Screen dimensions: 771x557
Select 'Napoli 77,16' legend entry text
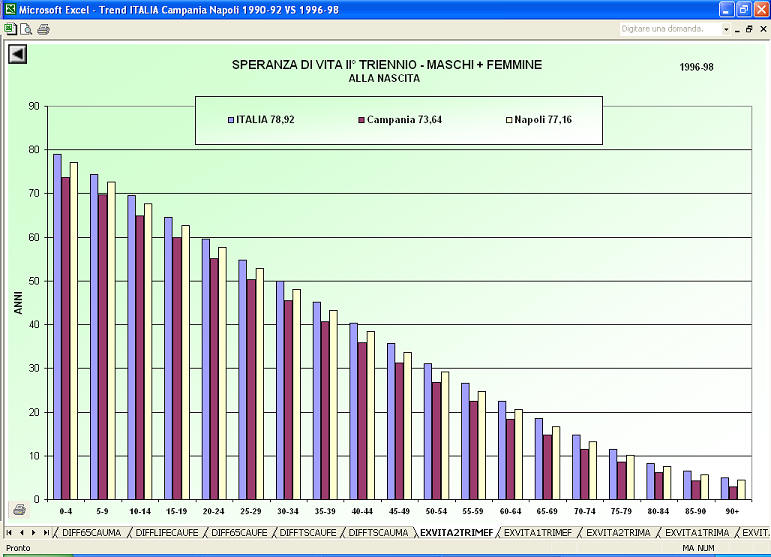coord(543,119)
